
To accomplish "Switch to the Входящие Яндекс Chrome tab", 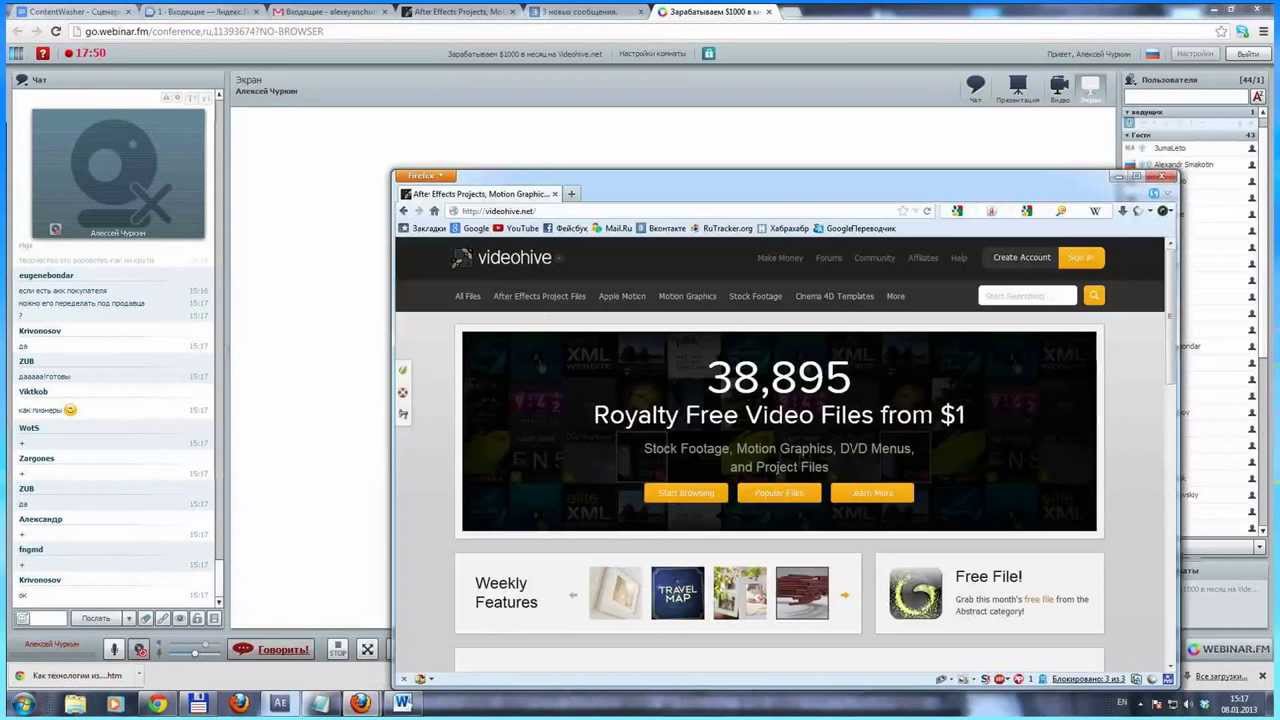I will (x=200, y=12).
